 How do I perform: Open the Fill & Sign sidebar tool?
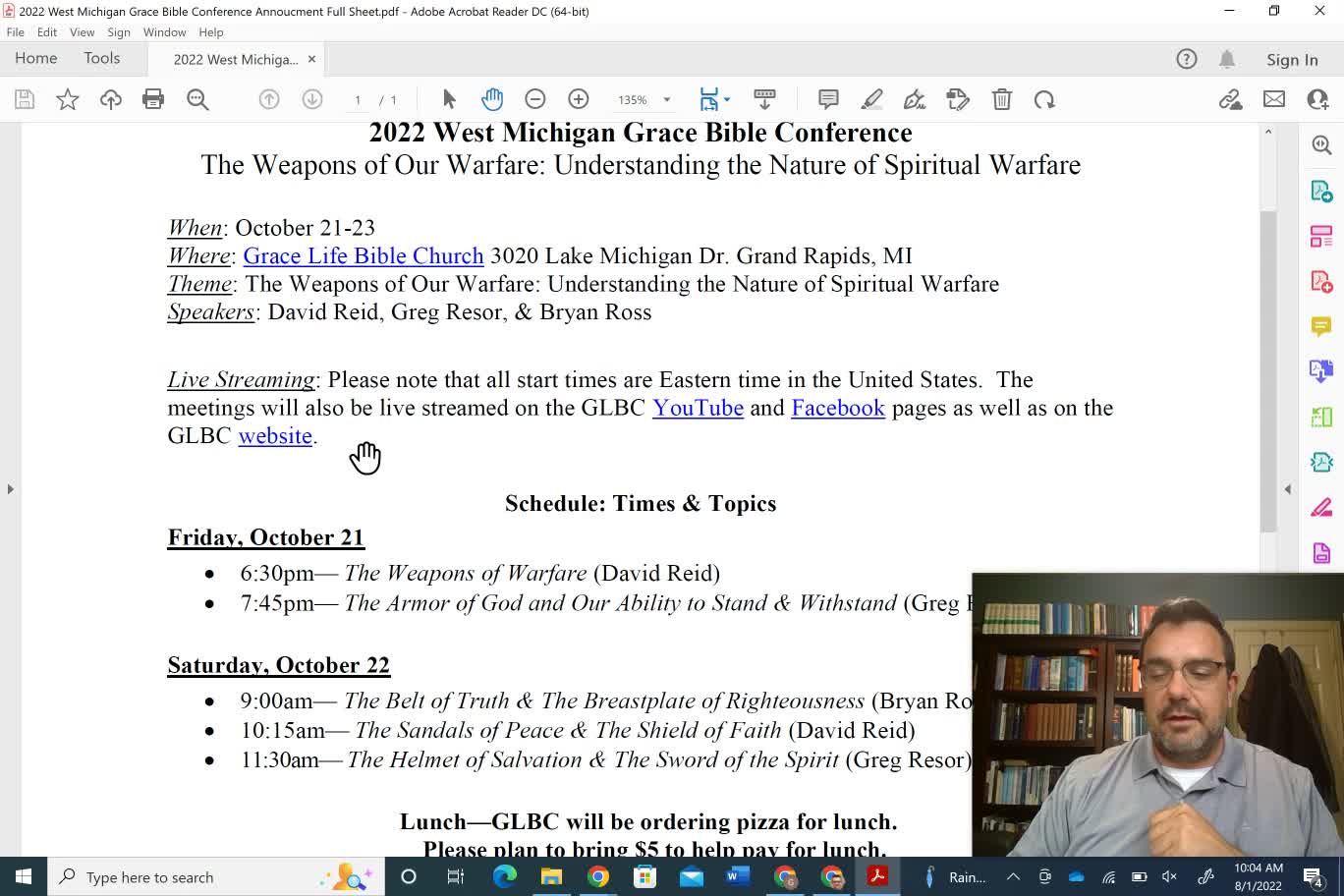click(1321, 507)
